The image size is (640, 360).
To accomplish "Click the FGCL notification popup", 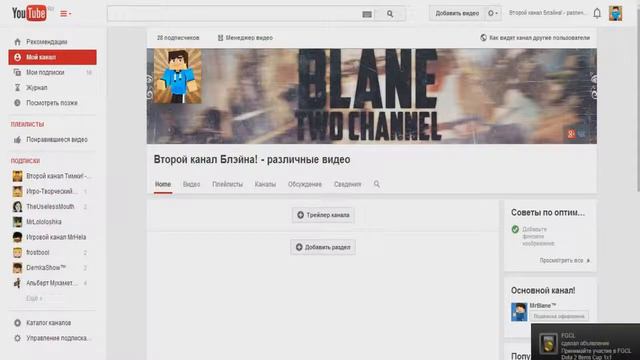I will pyautogui.click(x=585, y=342).
